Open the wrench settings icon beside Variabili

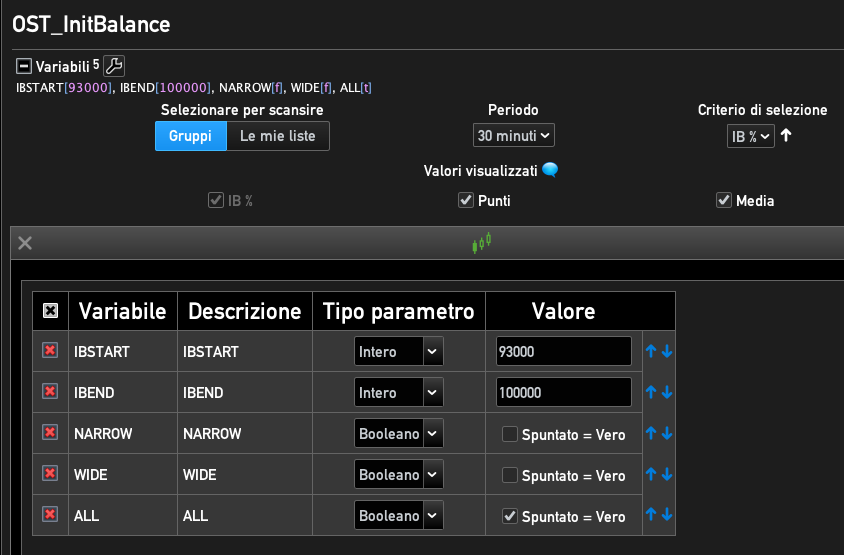pos(114,67)
